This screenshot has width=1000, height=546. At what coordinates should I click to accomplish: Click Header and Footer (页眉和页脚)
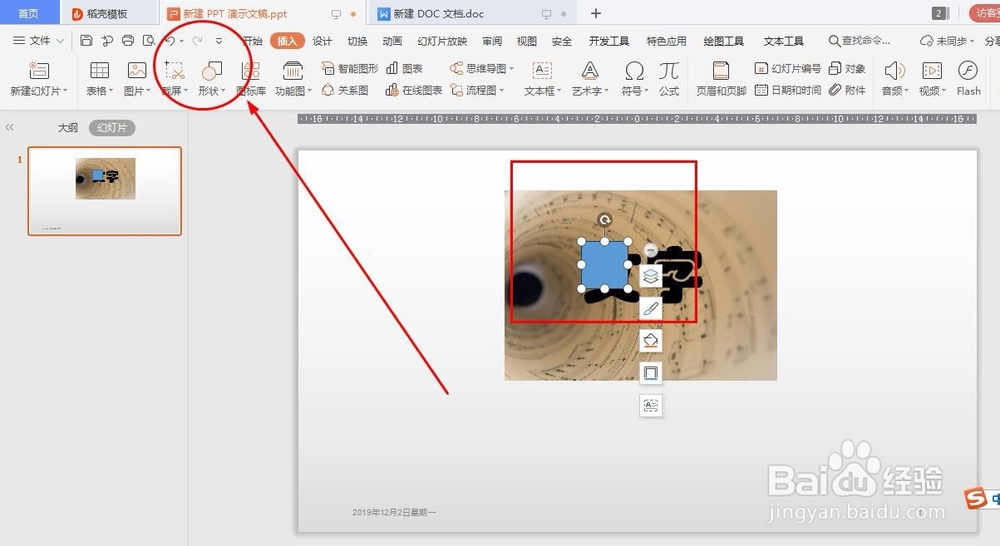(x=721, y=79)
